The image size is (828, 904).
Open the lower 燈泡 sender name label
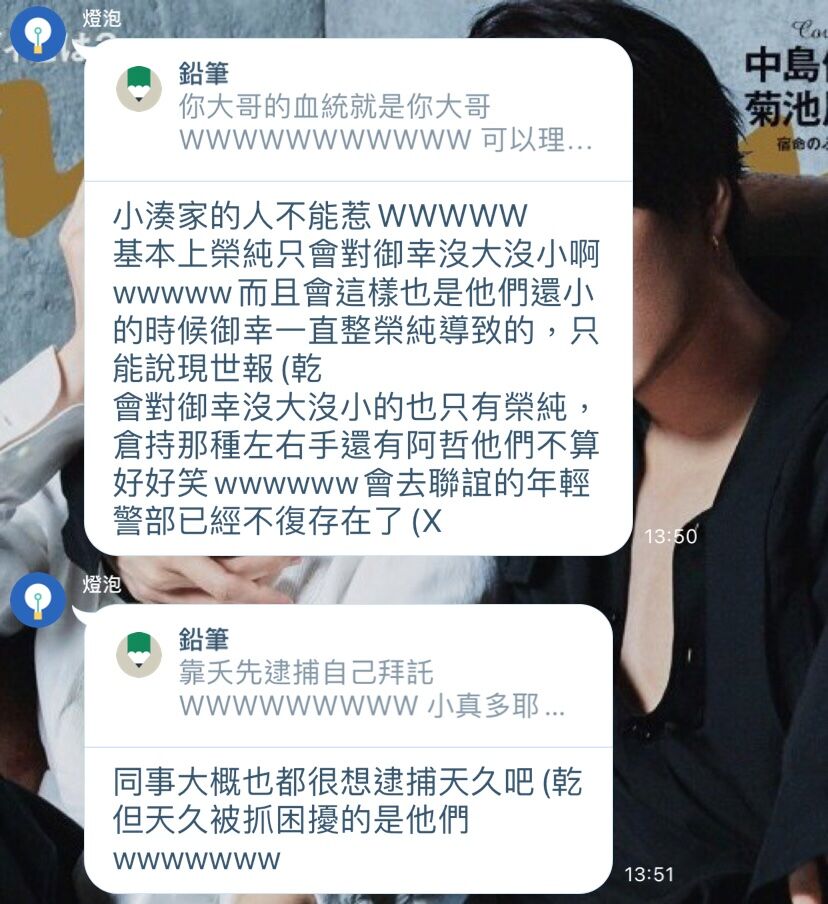101,584
